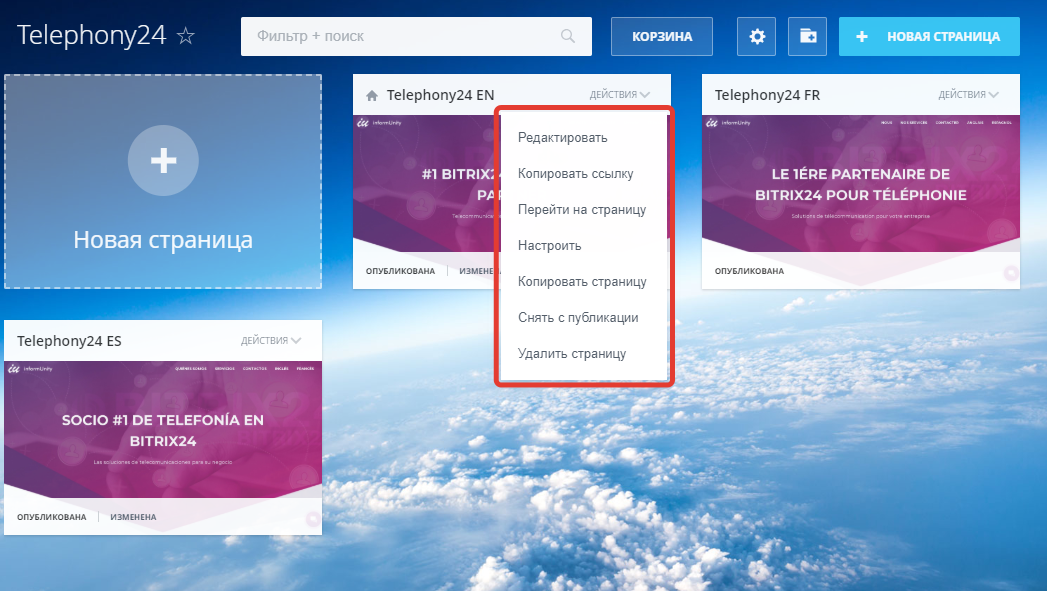1047x591 pixels.
Task: Open the Корзина button
Action: click(x=662, y=37)
